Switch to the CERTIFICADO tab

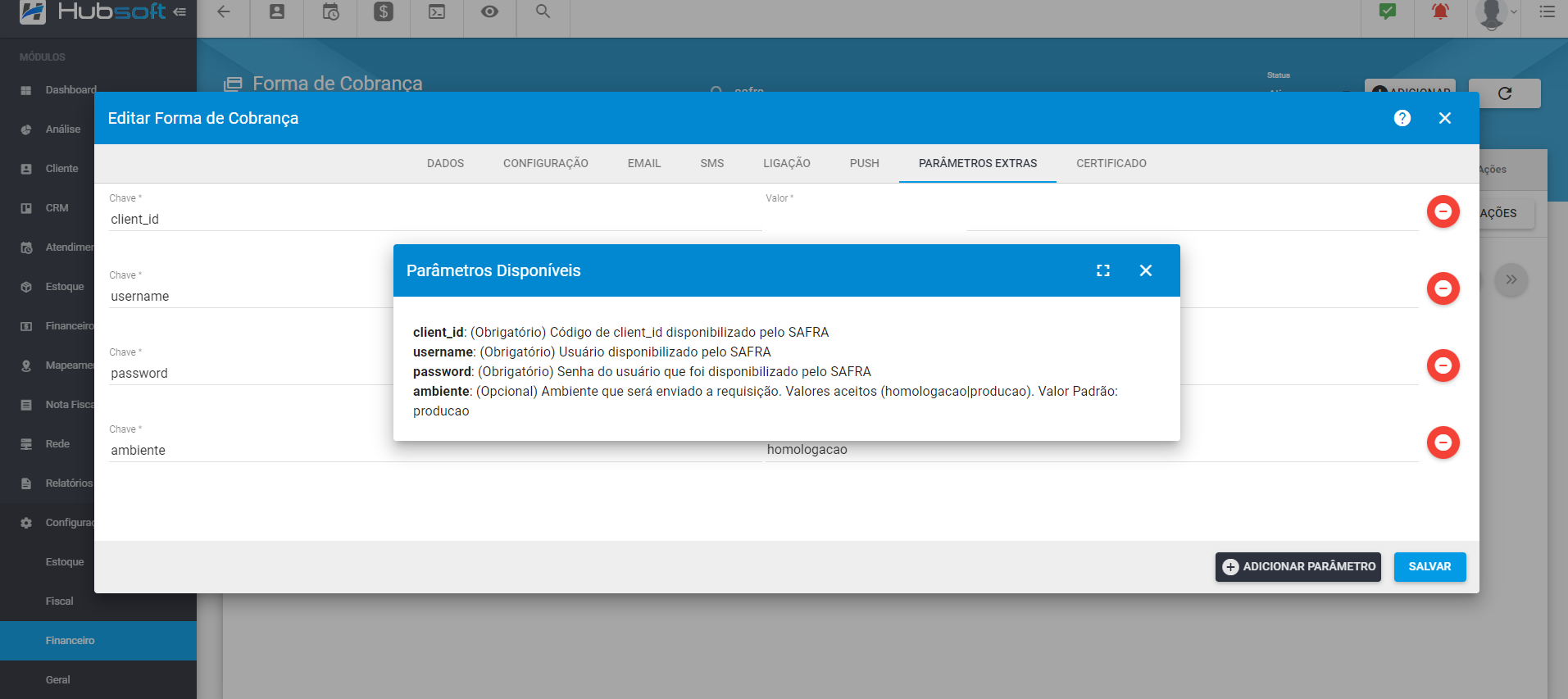pos(1111,163)
